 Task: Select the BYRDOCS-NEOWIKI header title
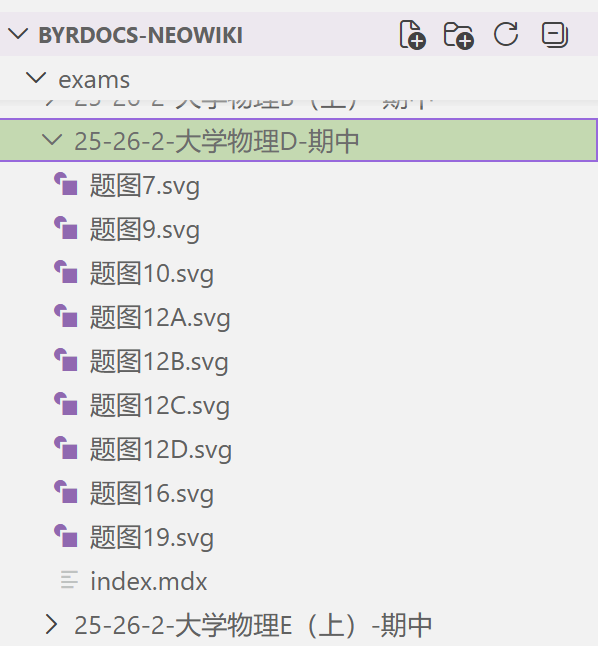point(141,35)
